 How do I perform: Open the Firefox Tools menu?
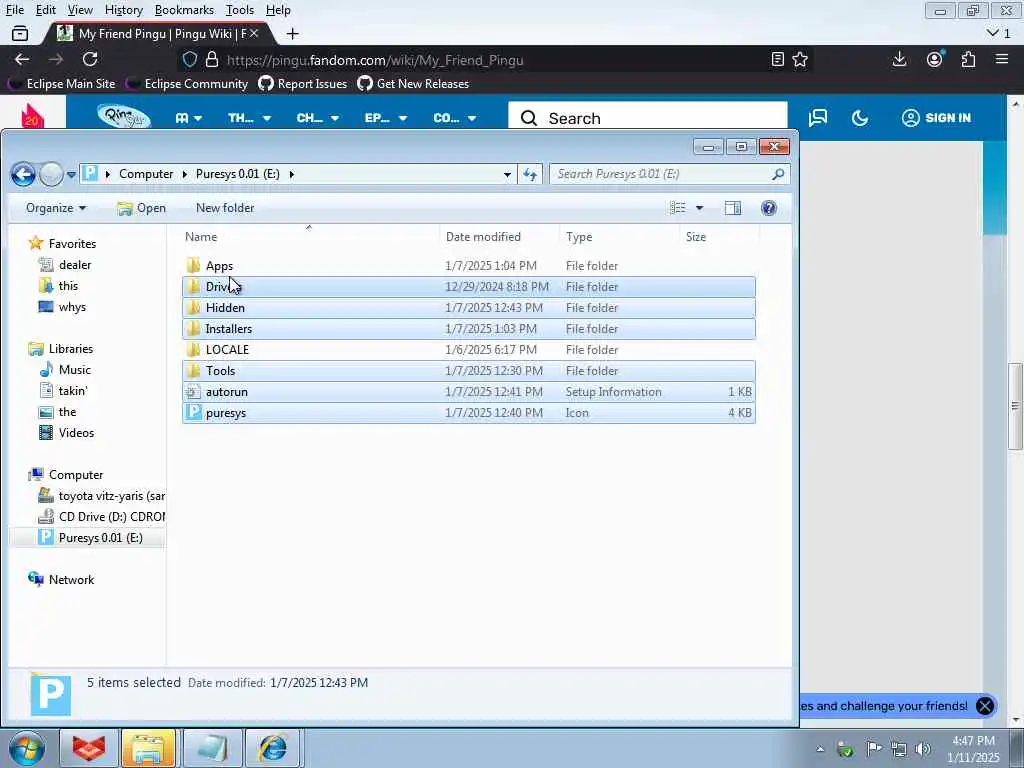pyautogui.click(x=240, y=10)
